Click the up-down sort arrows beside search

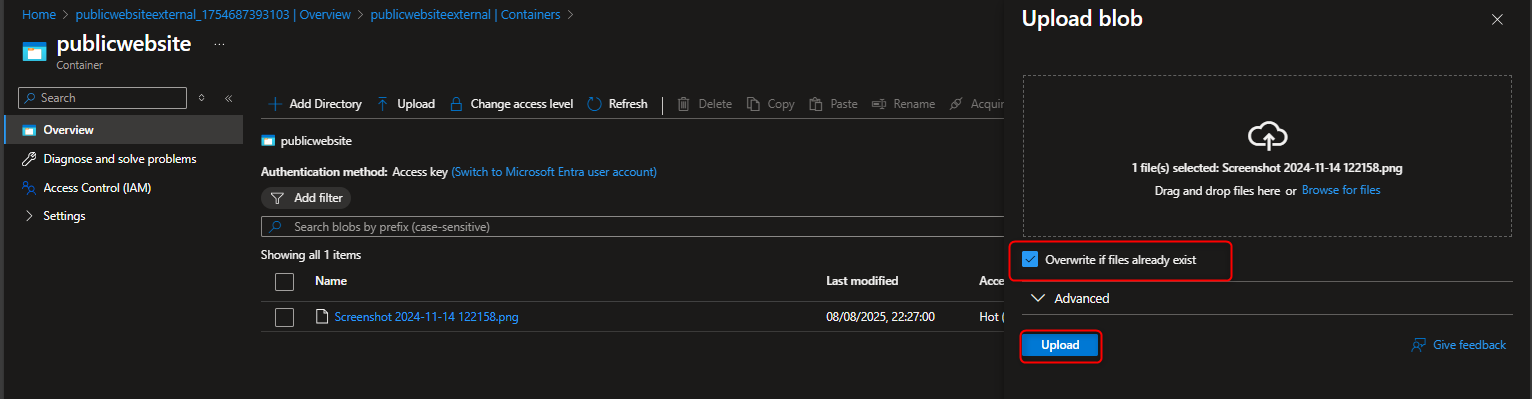click(202, 98)
